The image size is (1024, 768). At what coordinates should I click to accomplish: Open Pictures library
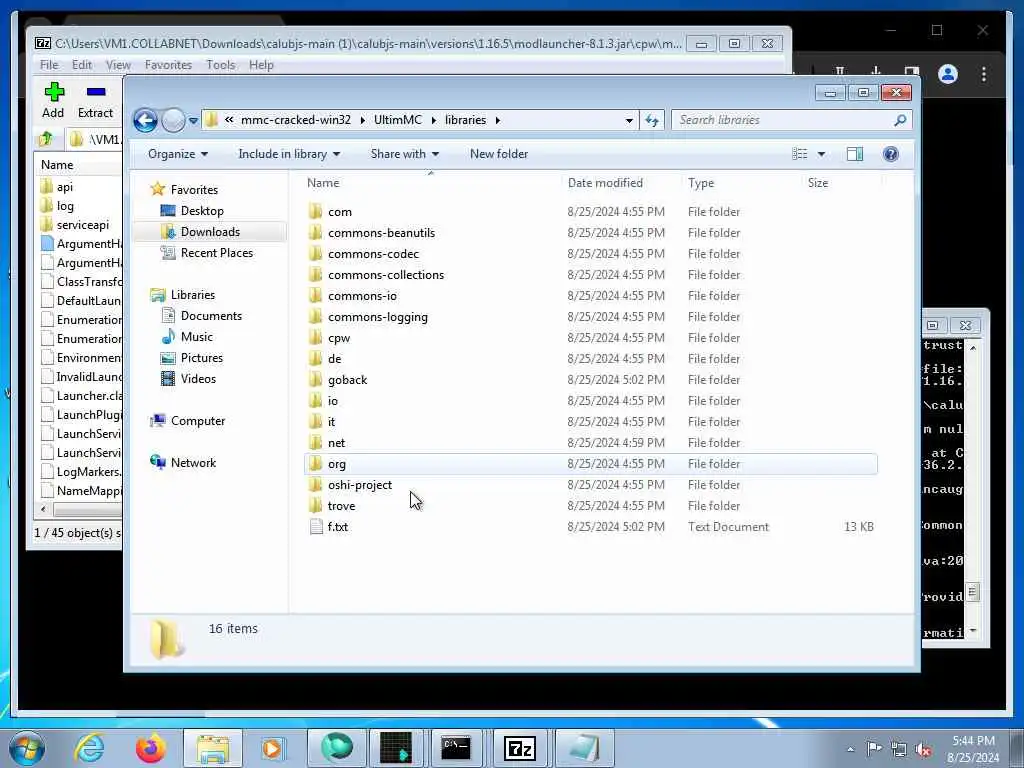pyautogui.click(x=202, y=357)
